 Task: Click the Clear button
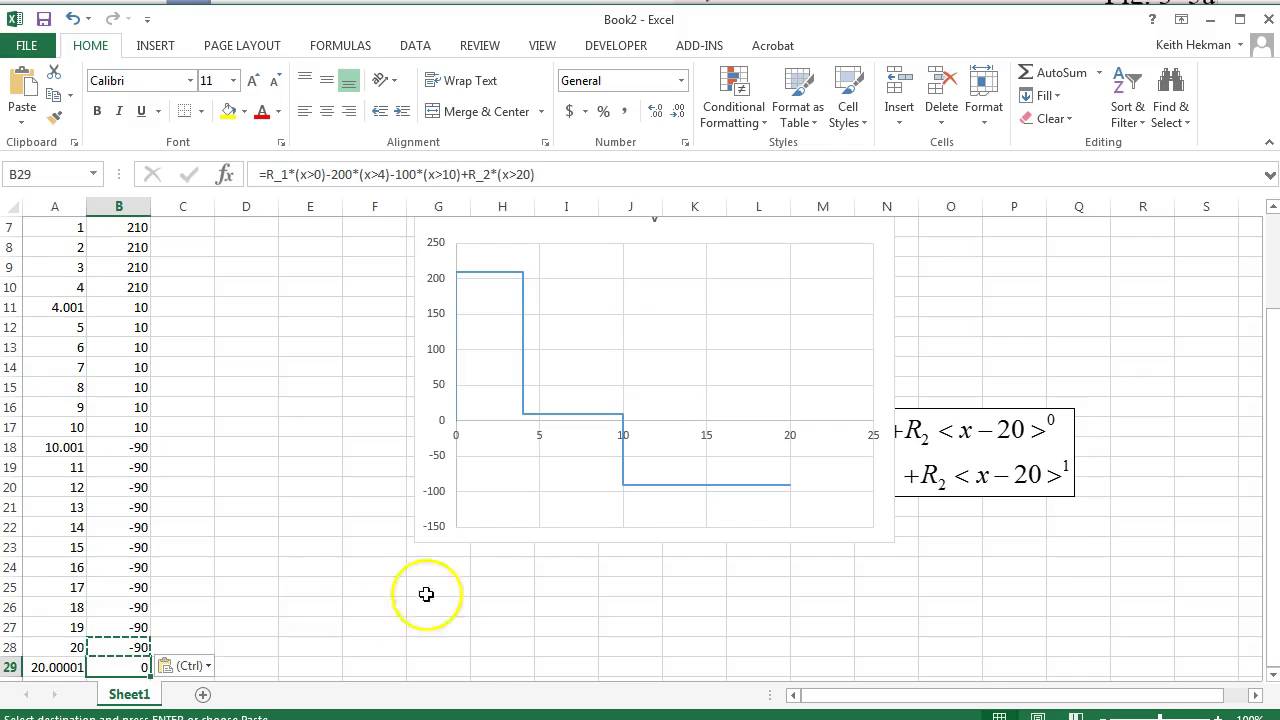pyautogui.click(x=1046, y=118)
